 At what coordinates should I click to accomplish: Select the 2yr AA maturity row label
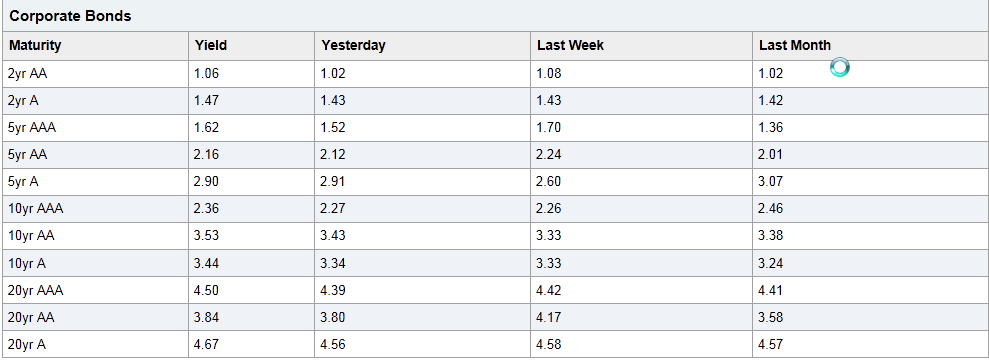coord(28,73)
